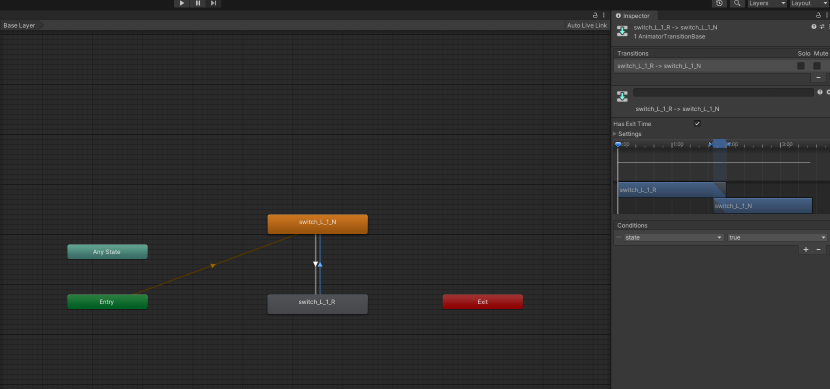Toggle the Inspector panel lock icon
830x389 pixels.
[x=818, y=15]
